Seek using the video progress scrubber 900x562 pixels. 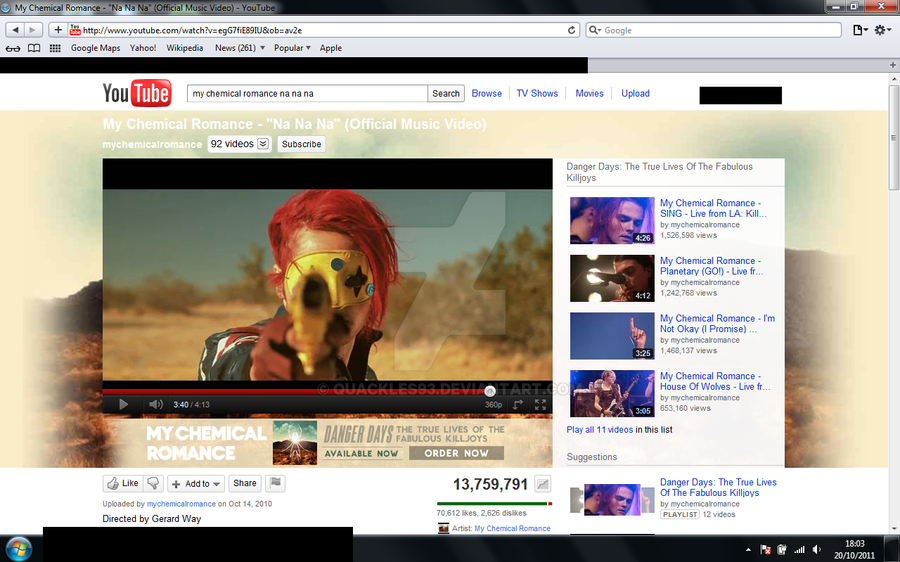click(490, 392)
